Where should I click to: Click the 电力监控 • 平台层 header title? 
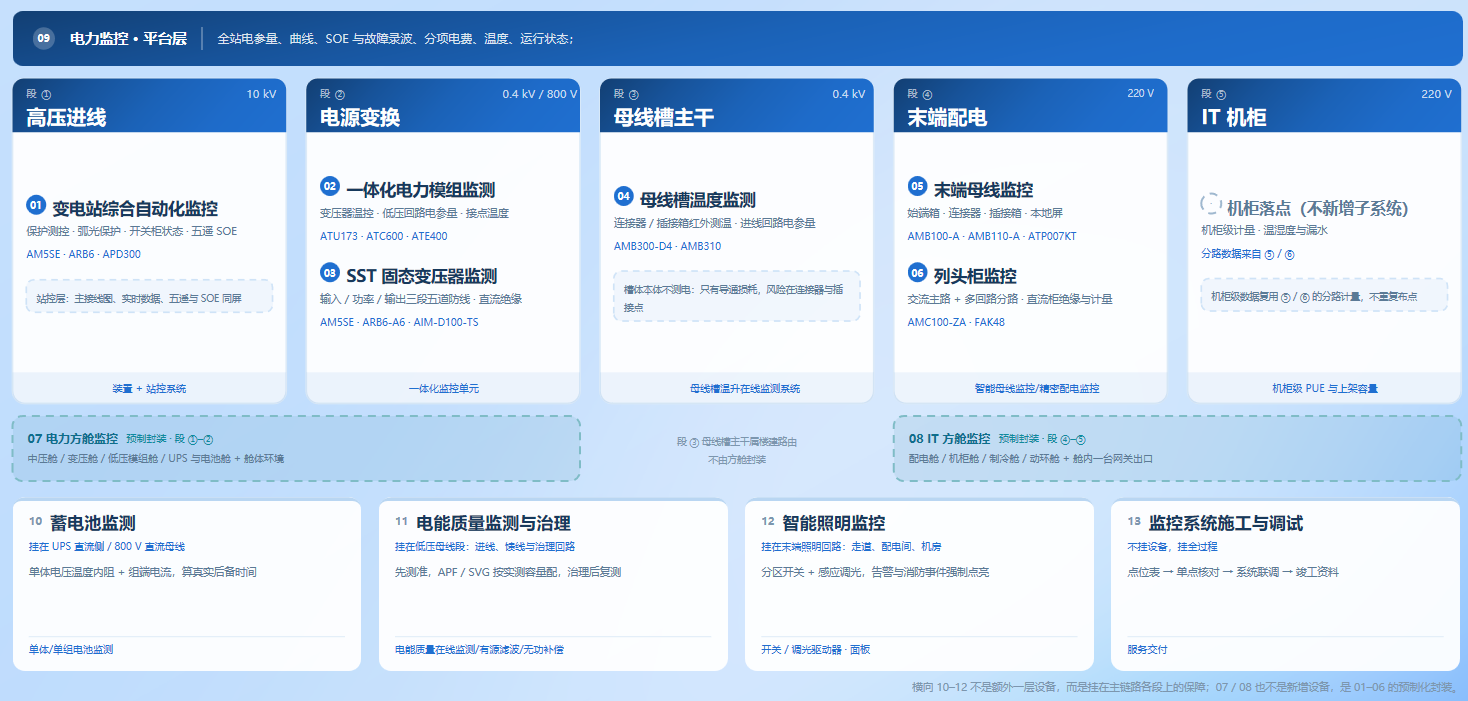(x=128, y=39)
